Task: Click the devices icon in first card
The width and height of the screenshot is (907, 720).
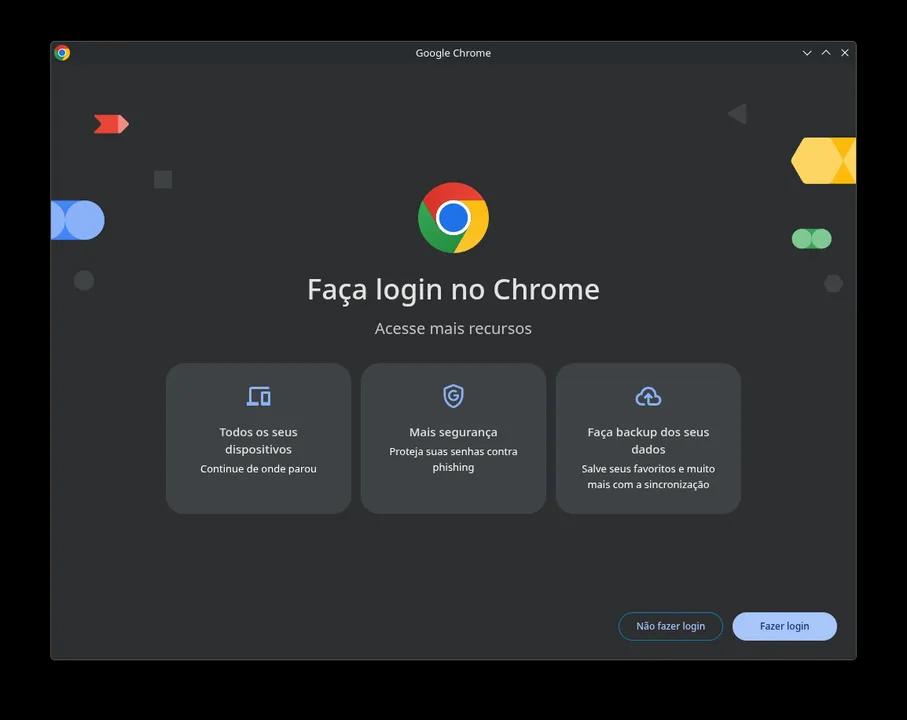Action: coord(258,396)
